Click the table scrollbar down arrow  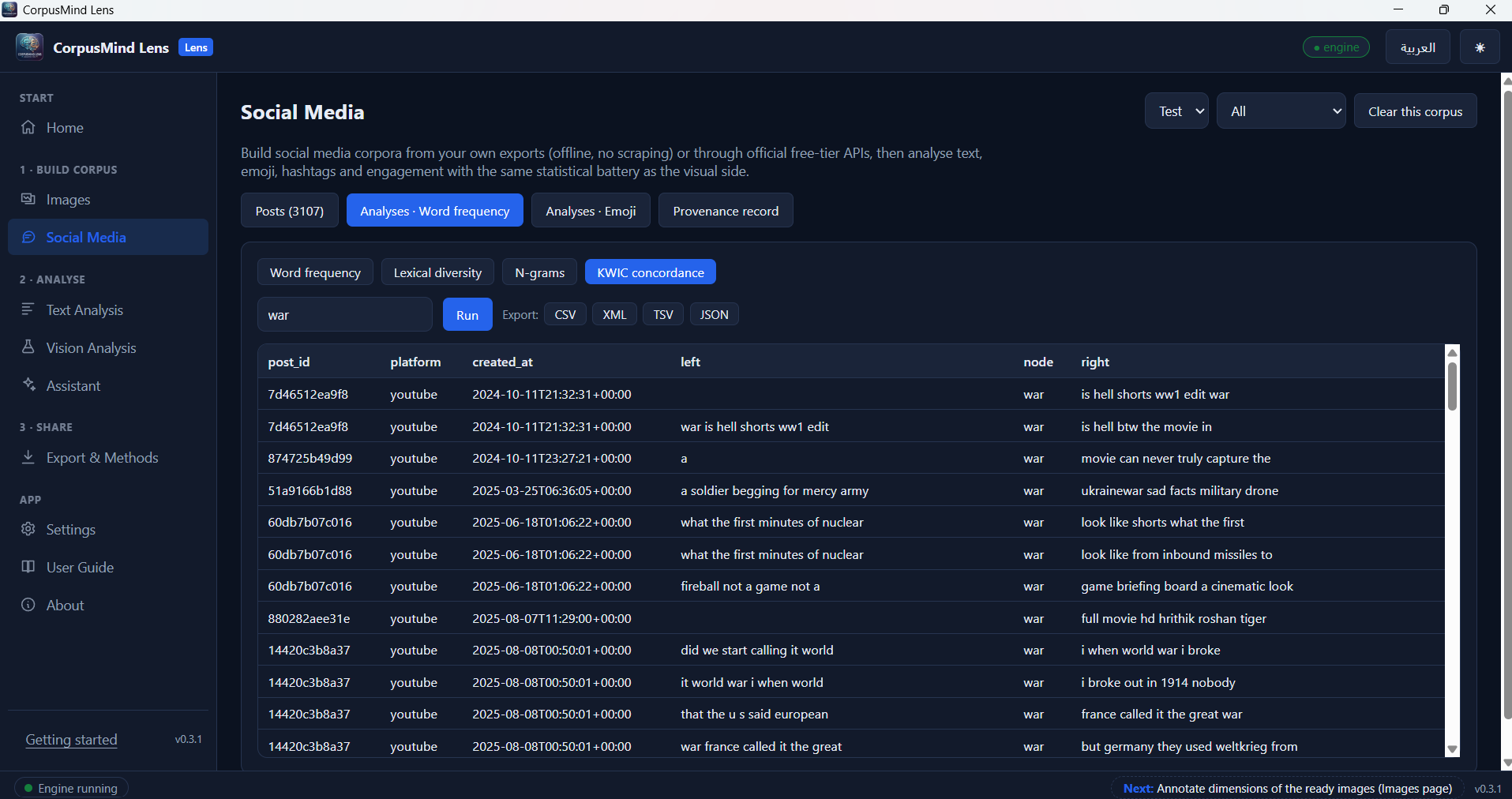click(x=1452, y=749)
